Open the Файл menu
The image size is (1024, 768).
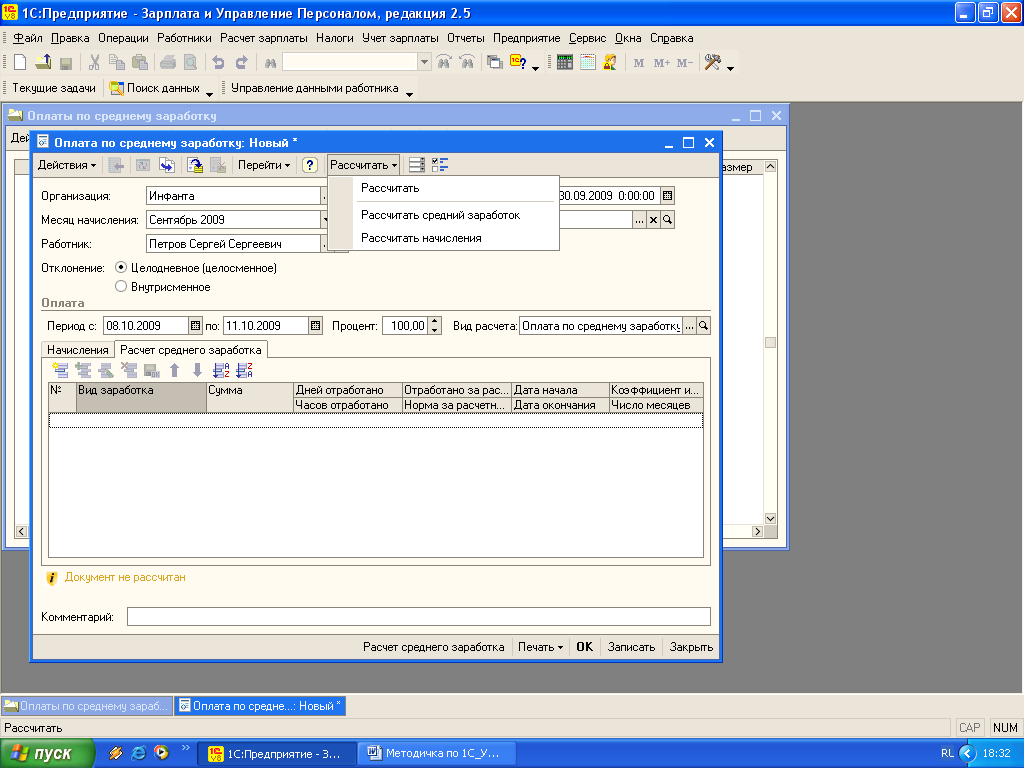click(28, 38)
